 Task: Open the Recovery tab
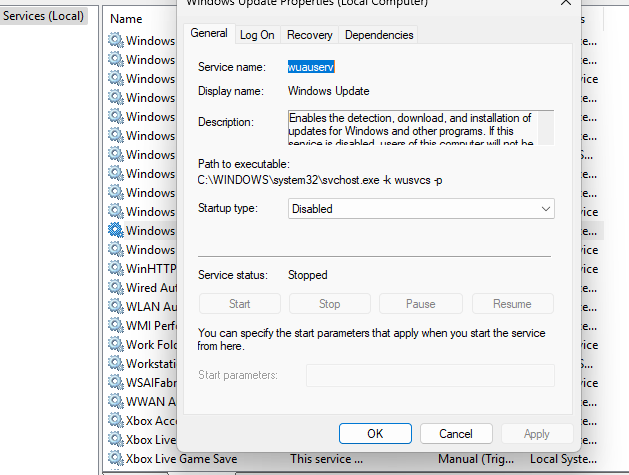tap(310, 35)
